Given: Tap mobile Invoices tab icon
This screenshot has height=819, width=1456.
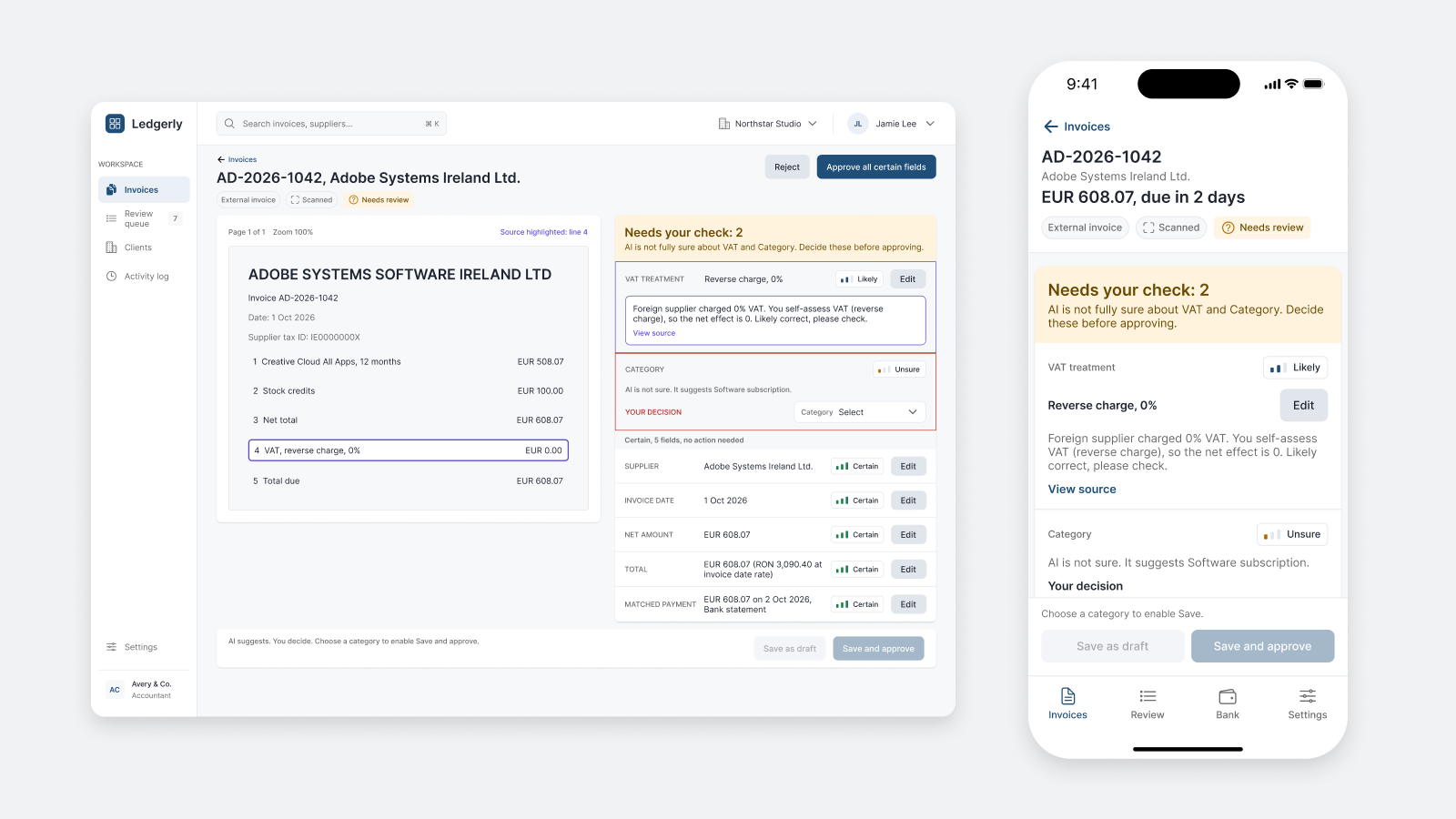Looking at the screenshot, I should (1068, 696).
